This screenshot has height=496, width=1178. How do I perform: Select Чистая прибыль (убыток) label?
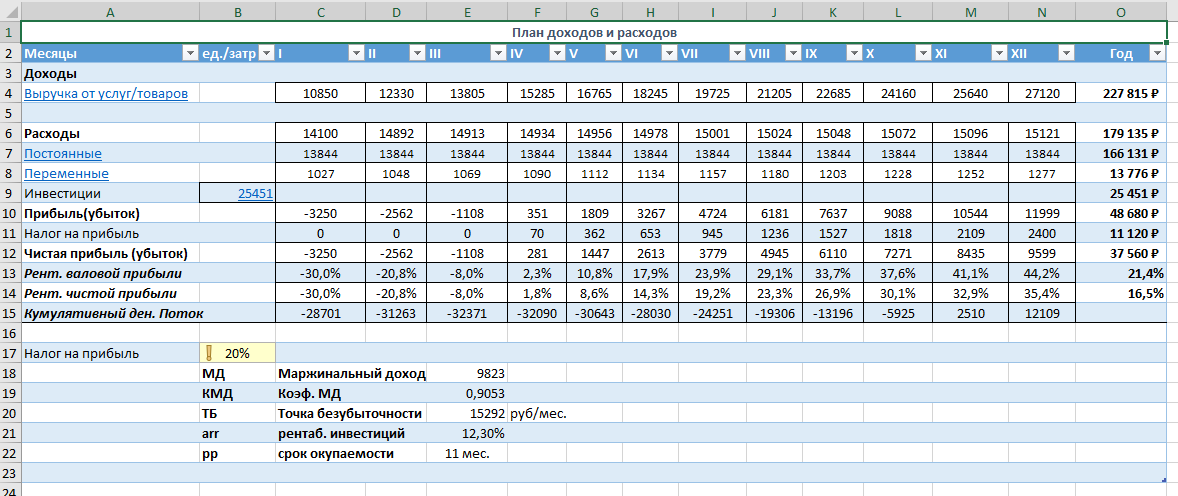point(110,253)
